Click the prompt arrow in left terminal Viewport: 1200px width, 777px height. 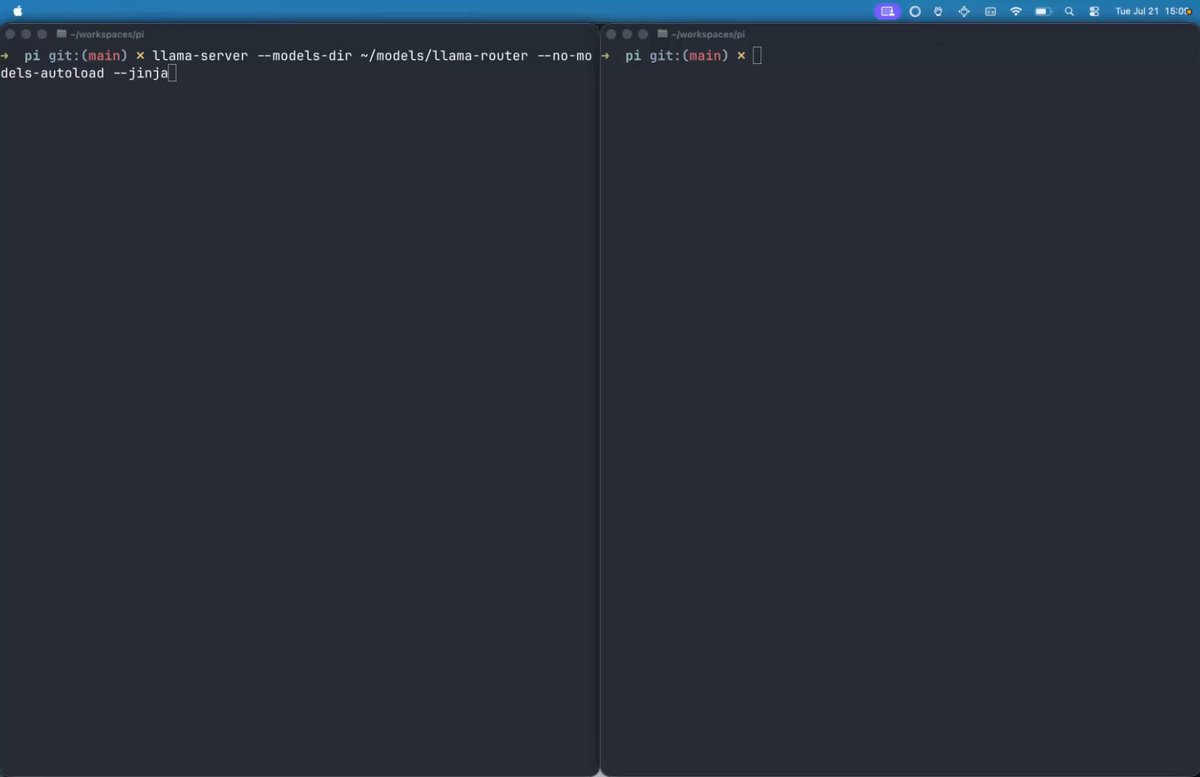5,56
